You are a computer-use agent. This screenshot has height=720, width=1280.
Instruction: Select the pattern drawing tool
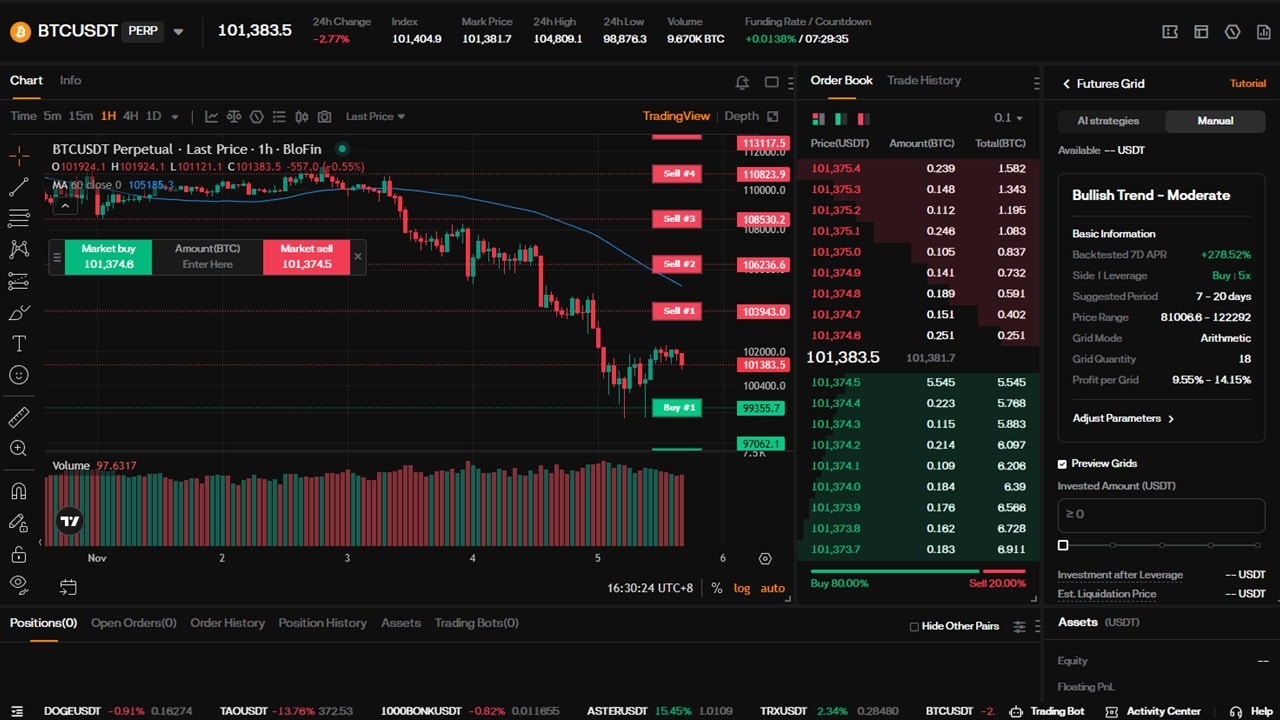[x=18, y=249]
